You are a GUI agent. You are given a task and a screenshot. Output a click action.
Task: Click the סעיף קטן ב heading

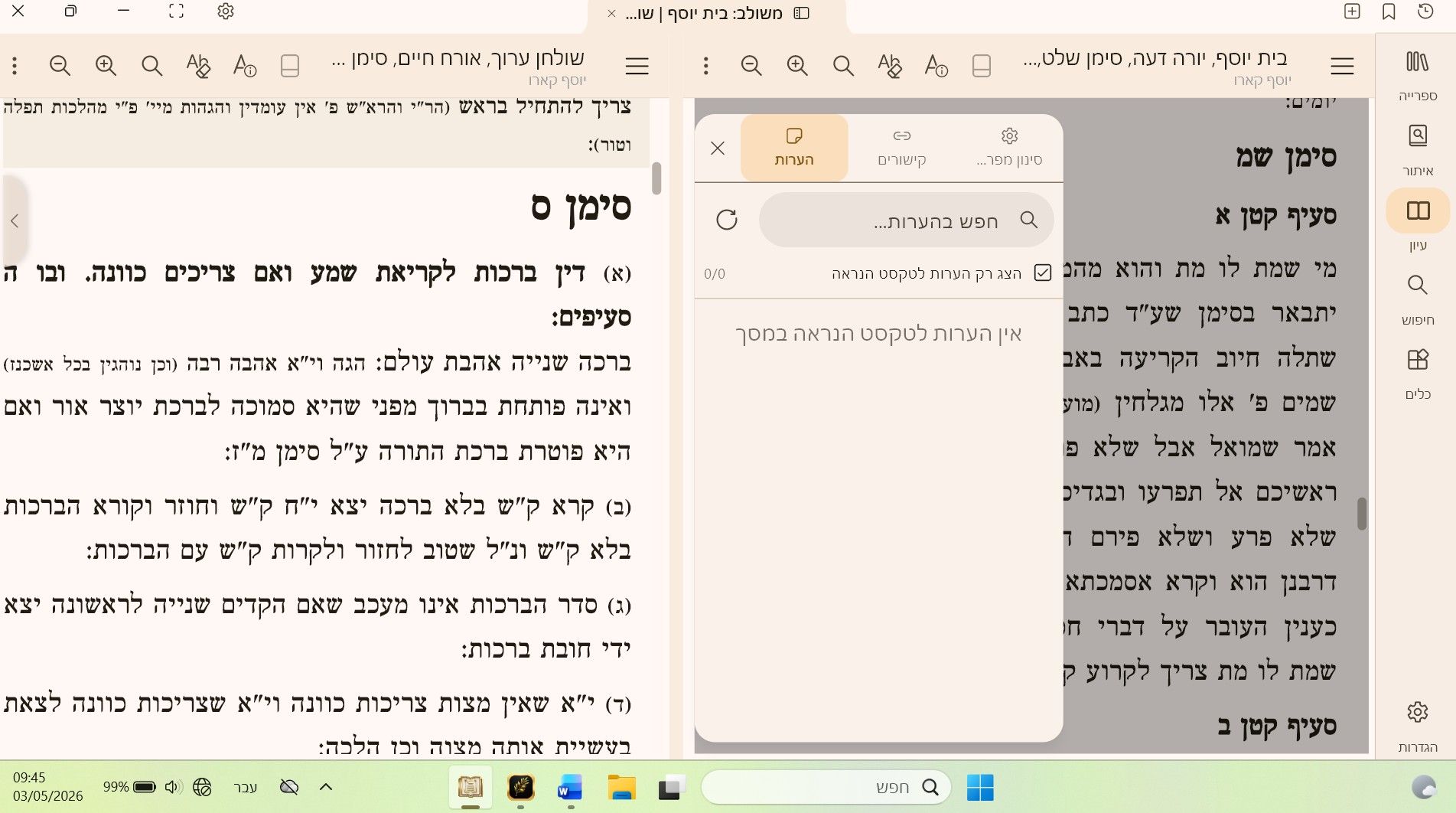[1276, 726]
